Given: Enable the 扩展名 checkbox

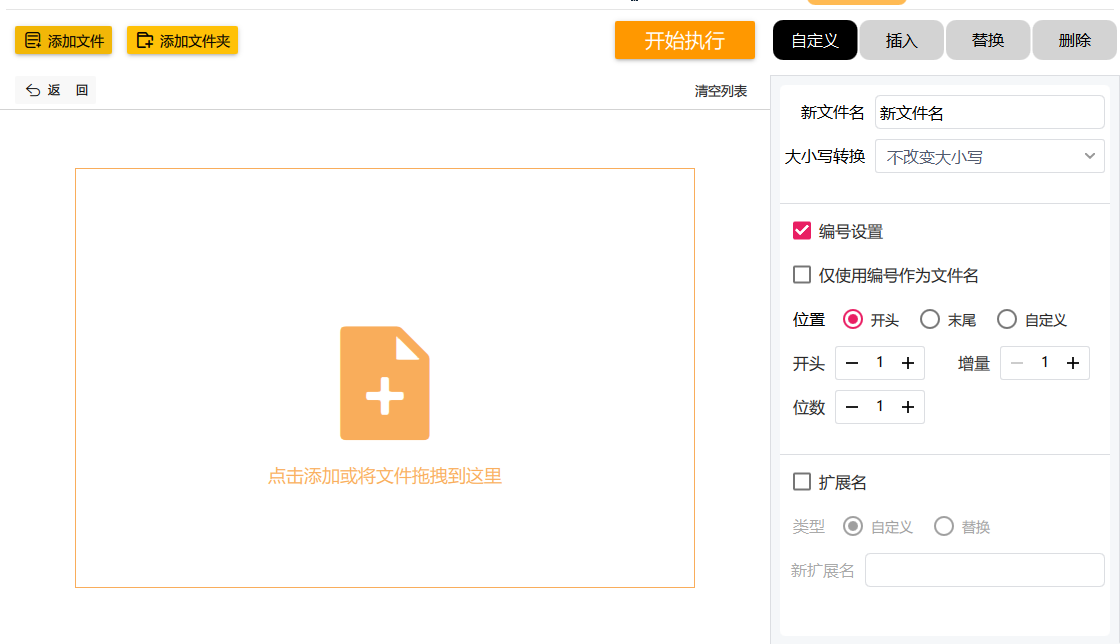Looking at the screenshot, I should pyautogui.click(x=801, y=482).
